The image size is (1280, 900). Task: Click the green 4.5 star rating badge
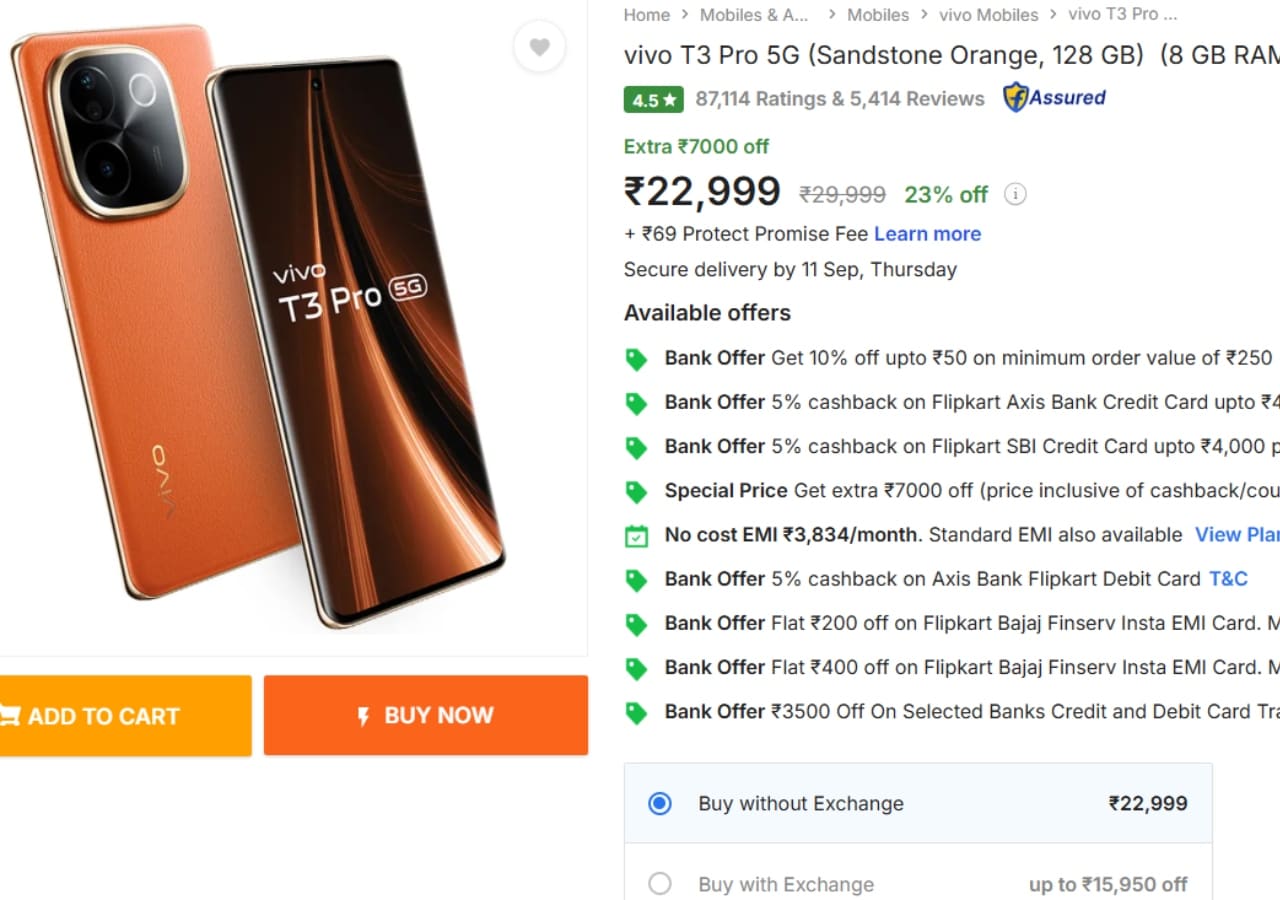point(654,100)
